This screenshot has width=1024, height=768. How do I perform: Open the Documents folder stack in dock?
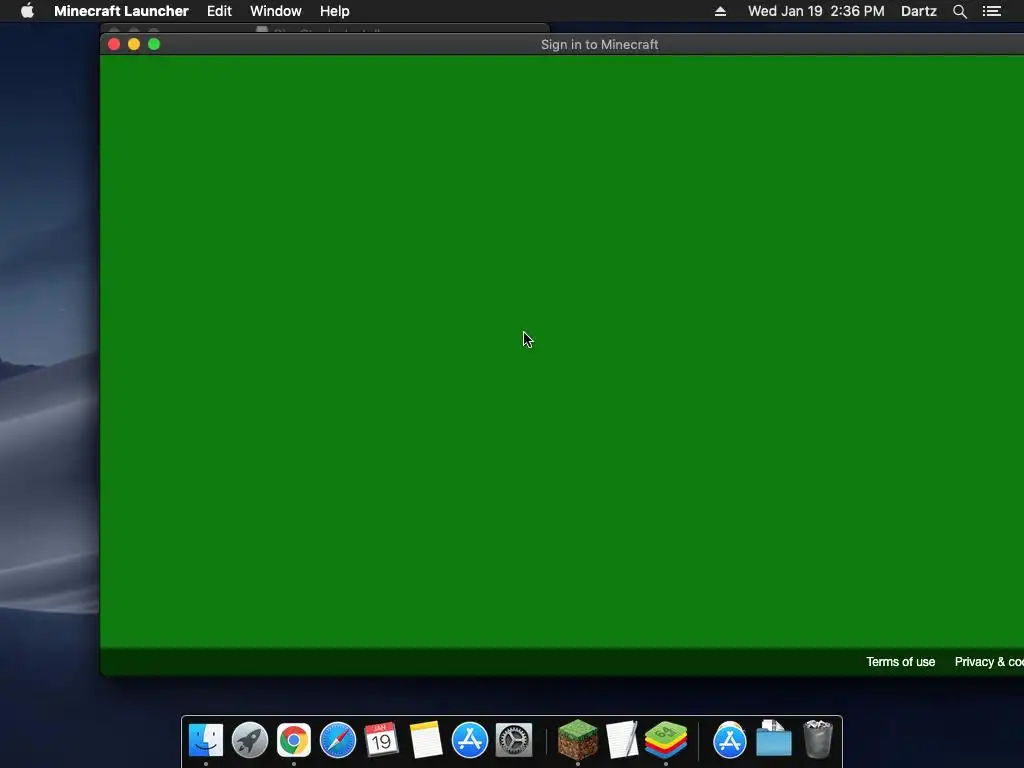click(x=774, y=739)
